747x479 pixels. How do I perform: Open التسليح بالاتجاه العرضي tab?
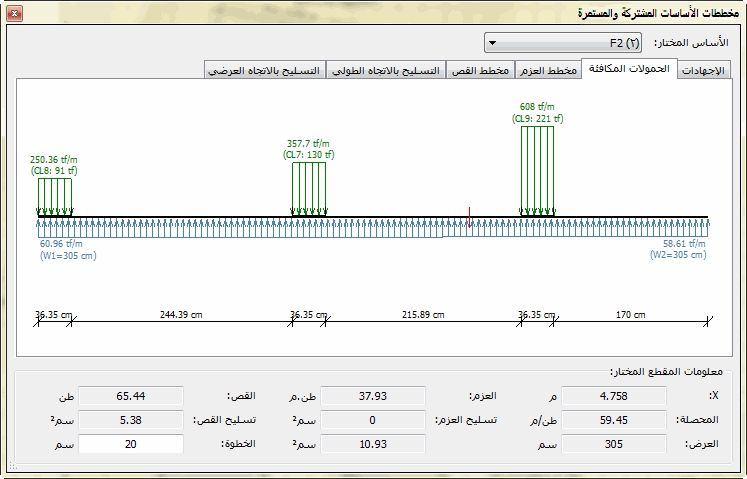pos(265,70)
